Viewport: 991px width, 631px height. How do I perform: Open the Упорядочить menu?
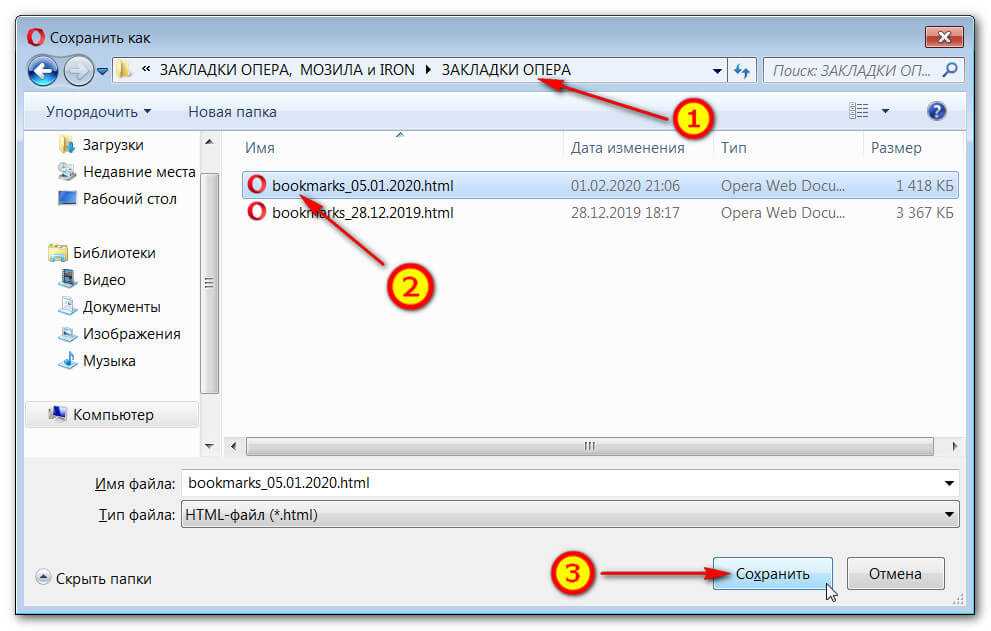tap(98, 111)
